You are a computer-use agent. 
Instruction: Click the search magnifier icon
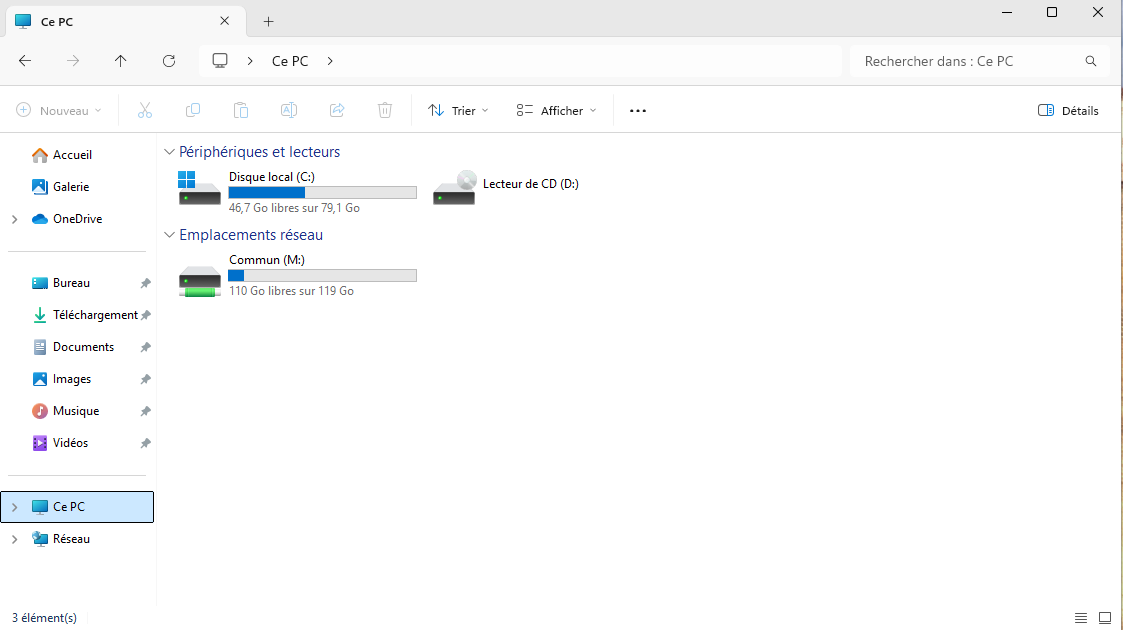pos(1091,61)
